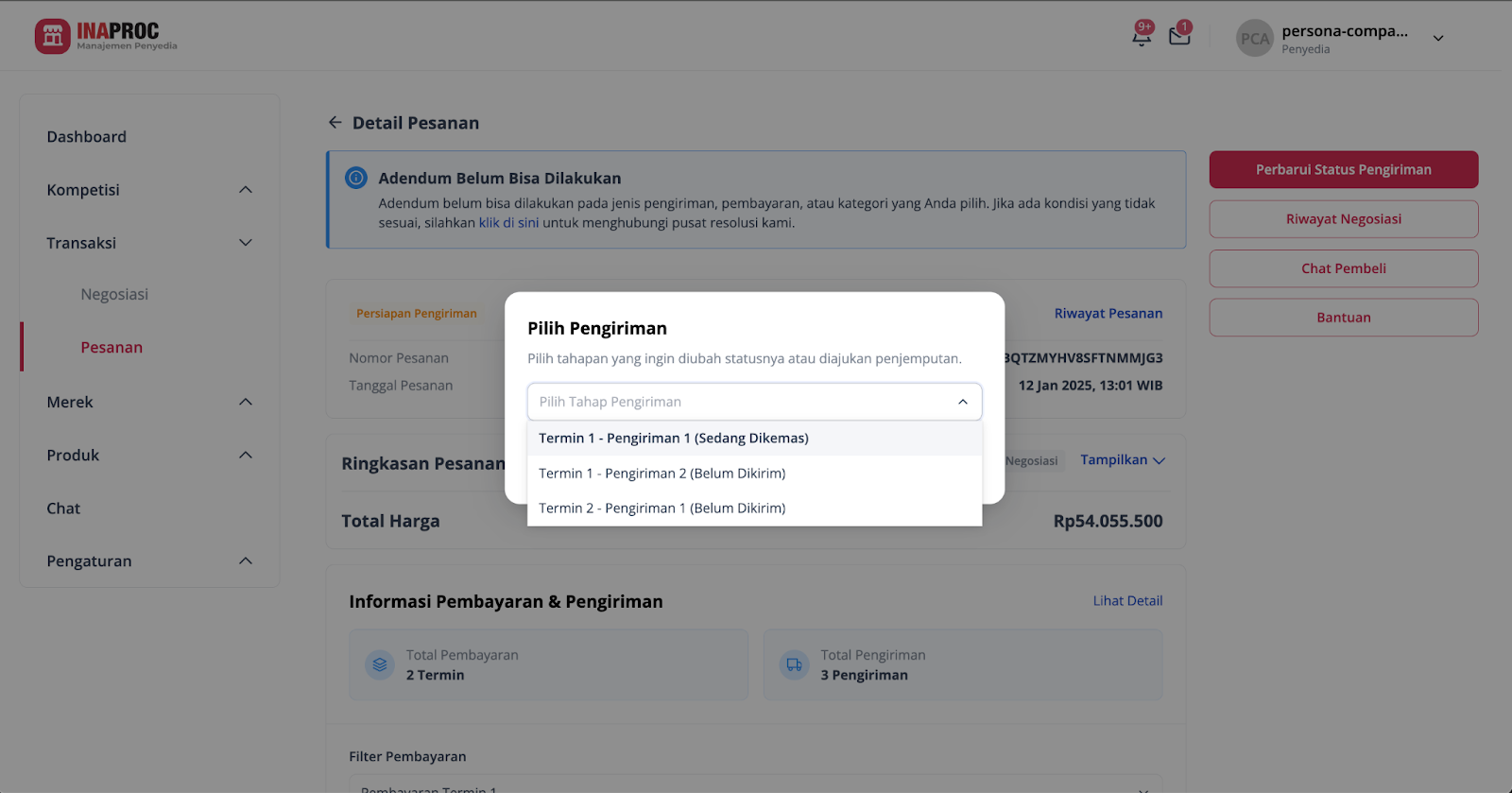Click the INAPROC logo
The image size is (1512, 793).
[106, 37]
